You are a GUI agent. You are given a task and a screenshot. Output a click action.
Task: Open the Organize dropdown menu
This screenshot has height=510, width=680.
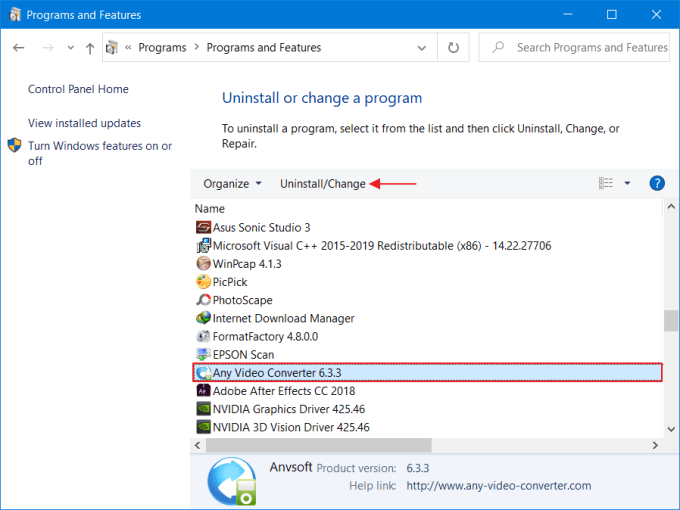(232, 183)
